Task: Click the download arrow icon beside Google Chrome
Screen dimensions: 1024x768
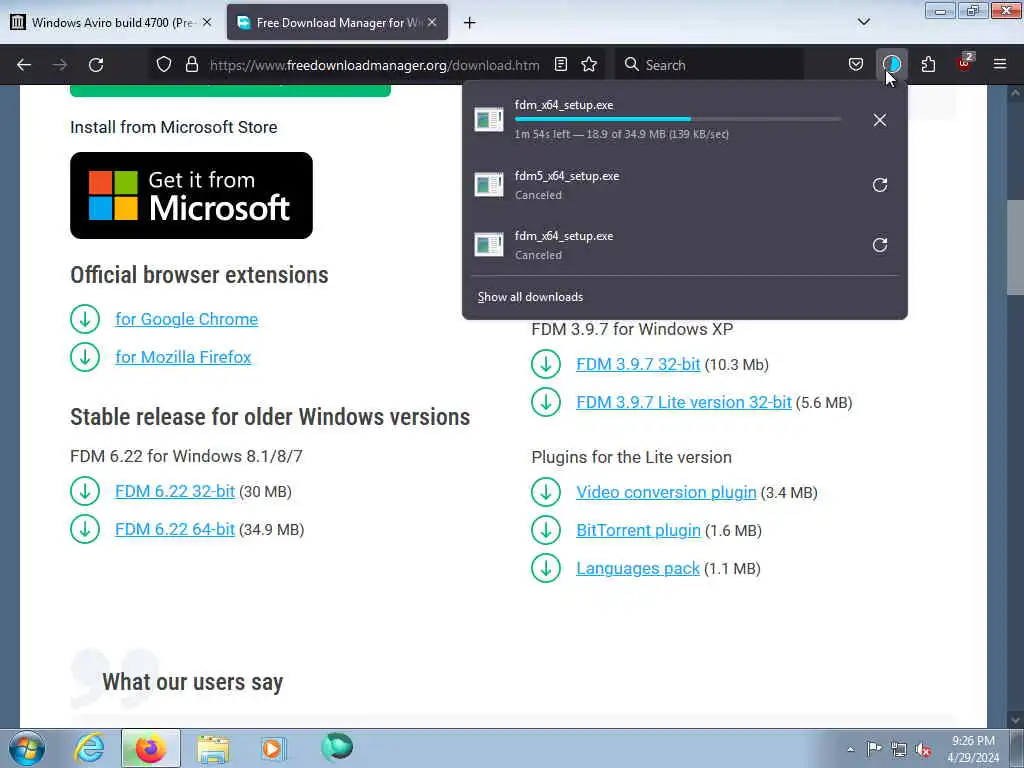Action: pyautogui.click(x=85, y=319)
